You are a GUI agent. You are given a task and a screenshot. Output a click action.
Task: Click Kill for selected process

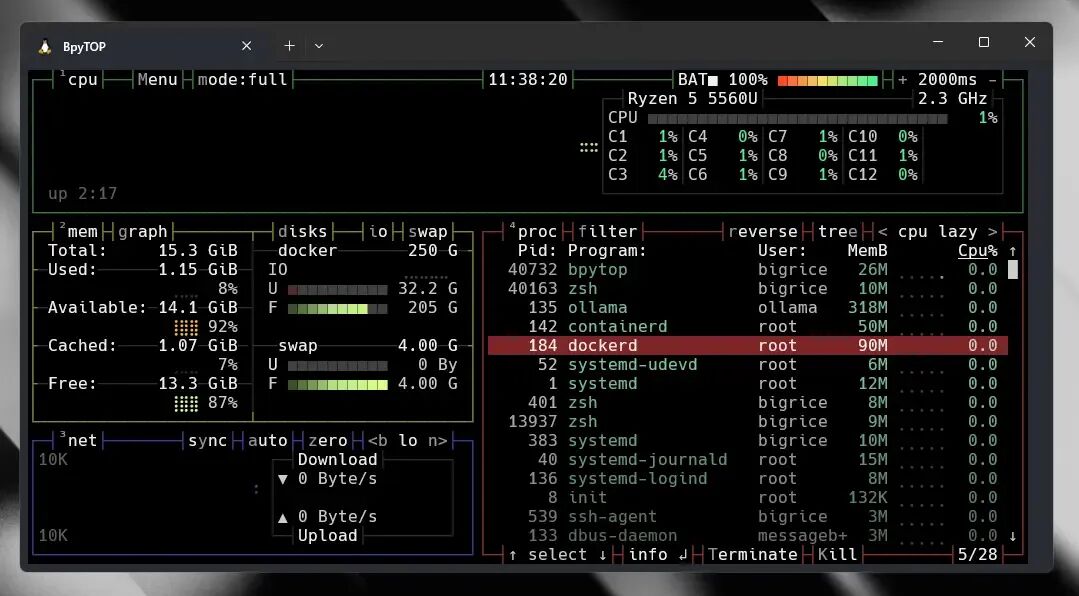pyautogui.click(x=837, y=555)
